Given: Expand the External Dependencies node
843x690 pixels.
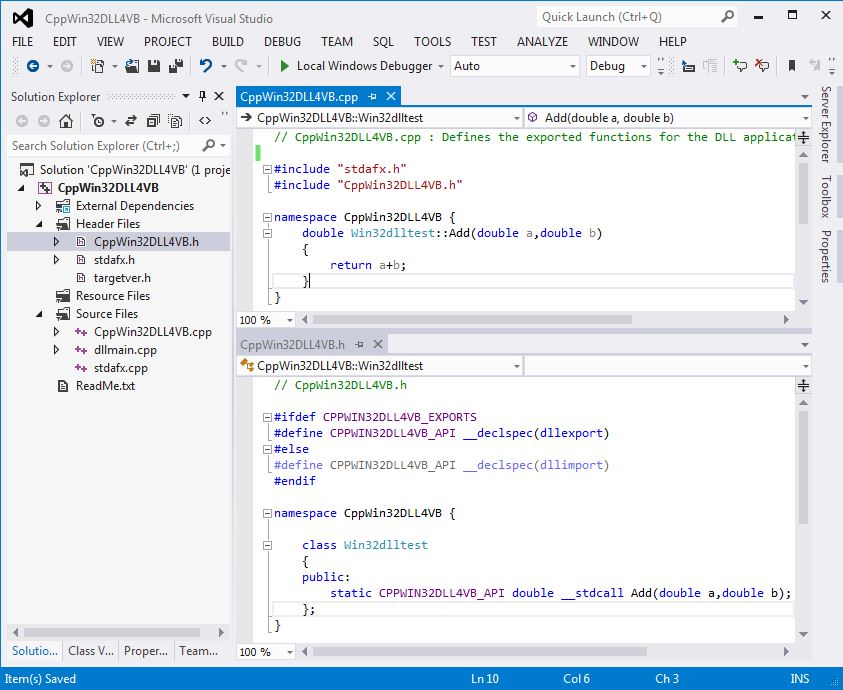Looking at the screenshot, I should point(38,206).
